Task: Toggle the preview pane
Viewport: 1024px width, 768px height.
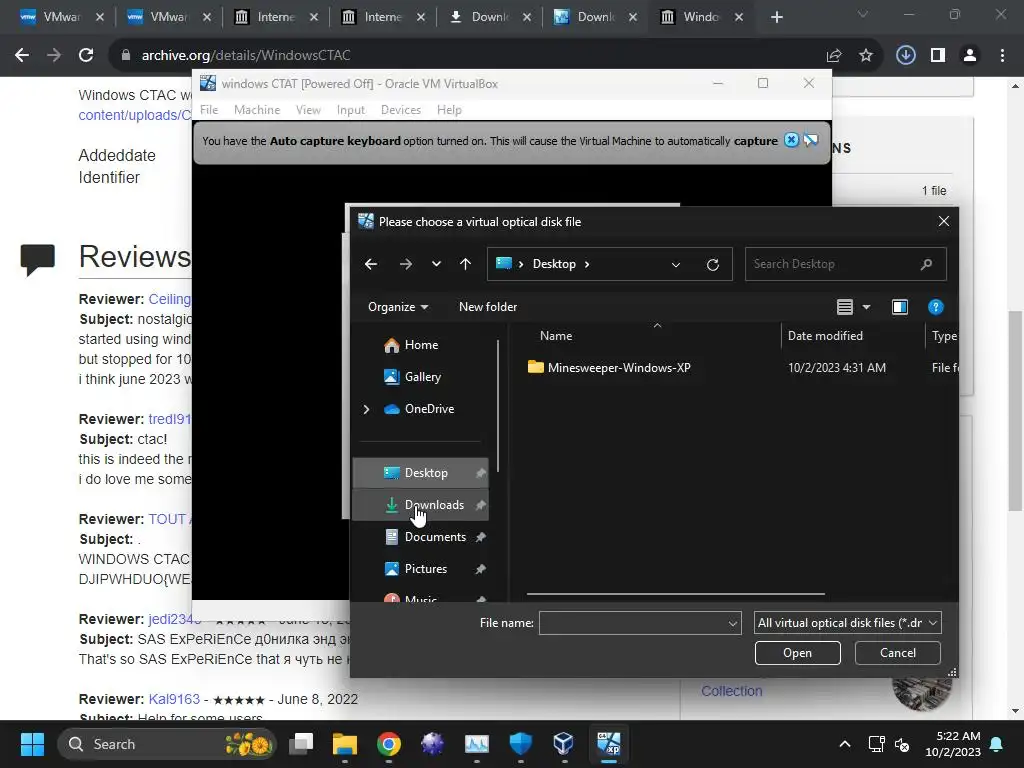Action: click(x=900, y=307)
